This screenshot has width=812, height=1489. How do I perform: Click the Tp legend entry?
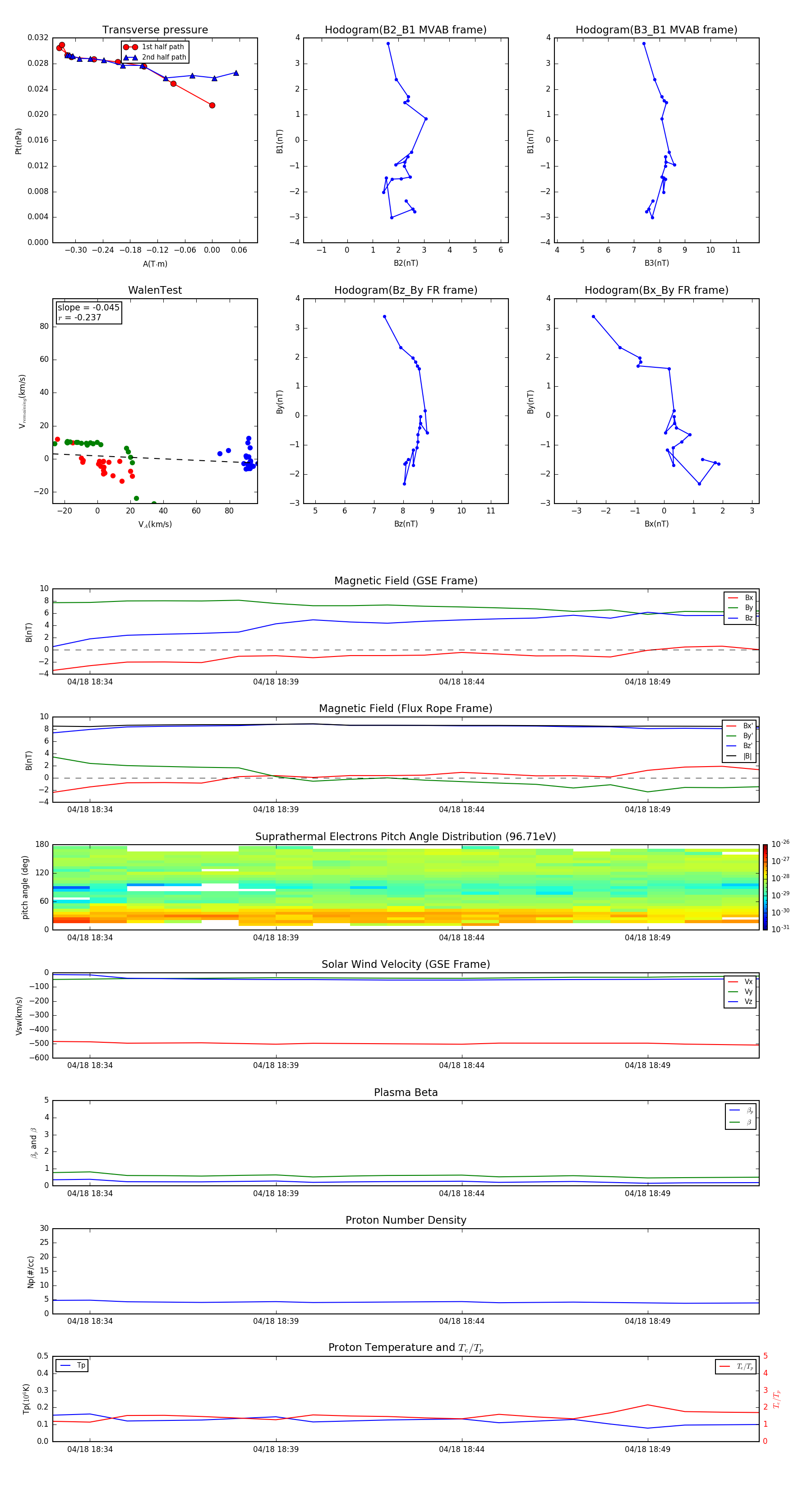(x=73, y=1365)
